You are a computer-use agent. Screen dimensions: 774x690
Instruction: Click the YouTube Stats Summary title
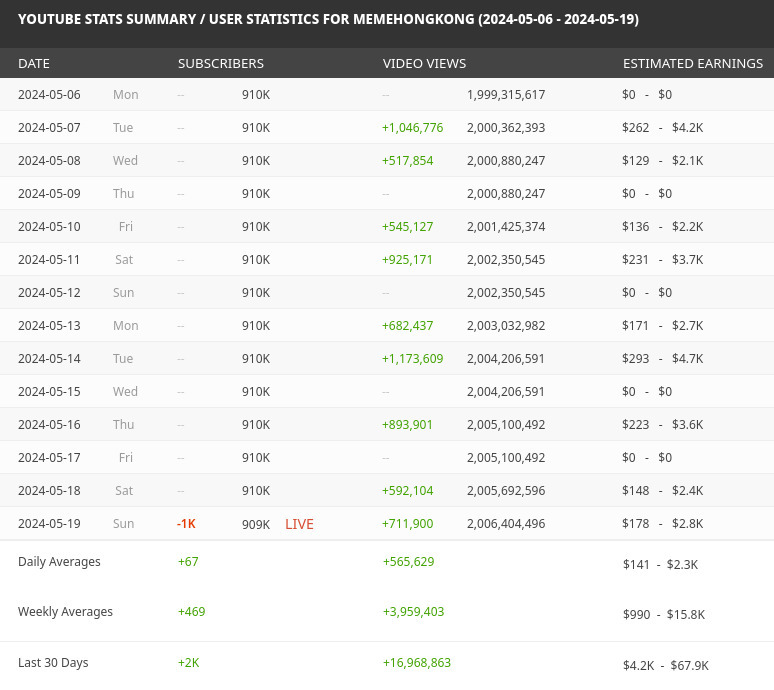click(328, 20)
